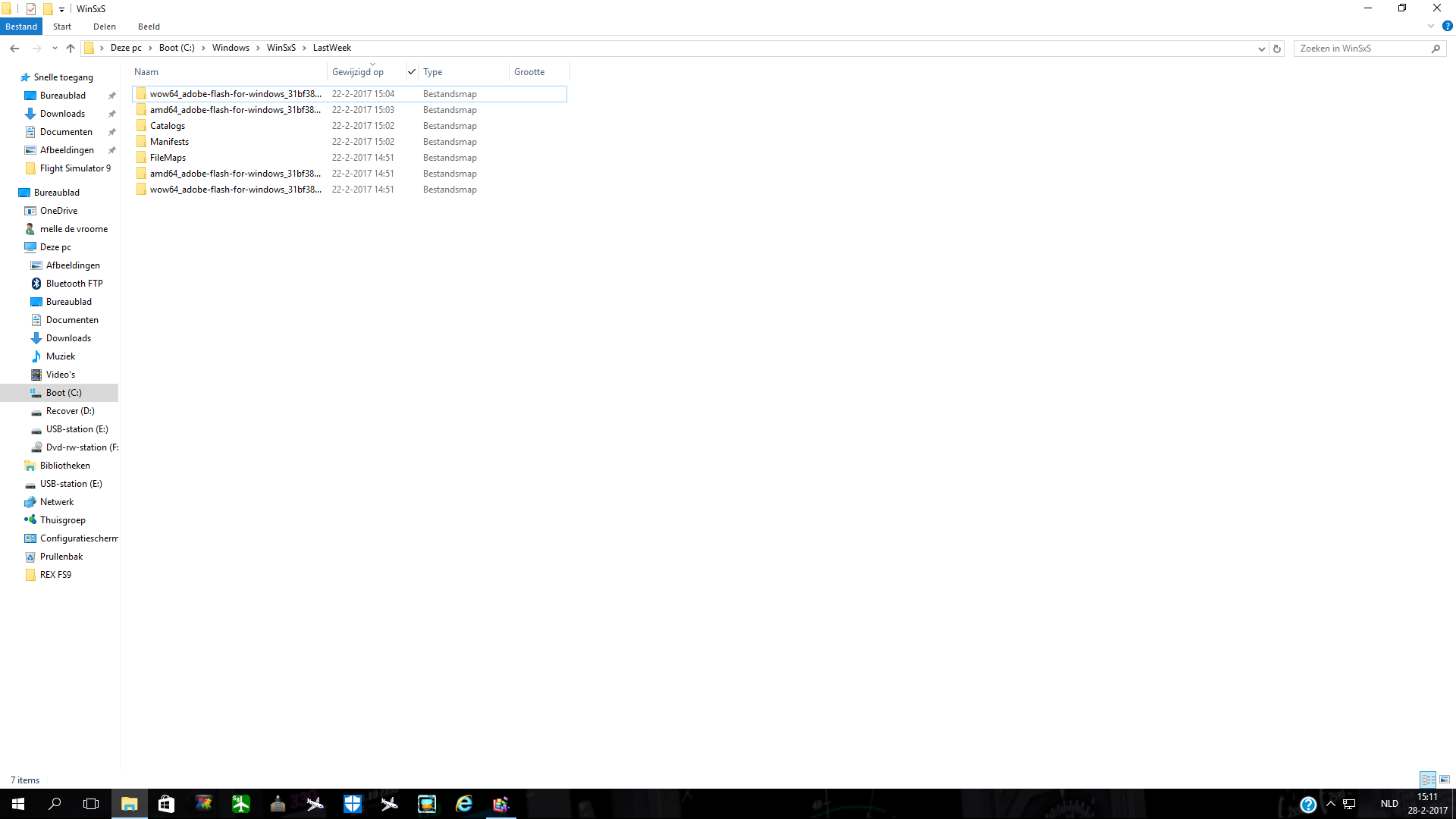Select Muziek under Deze pc
The image size is (1456, 819).
point(61,356)
